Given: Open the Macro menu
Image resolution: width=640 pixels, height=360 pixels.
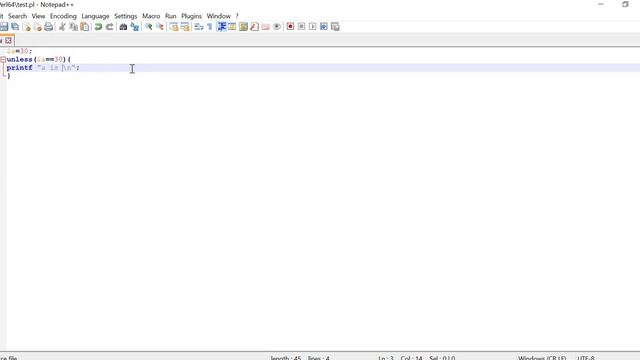Looking at the screenshot, I should click(151, 16).
